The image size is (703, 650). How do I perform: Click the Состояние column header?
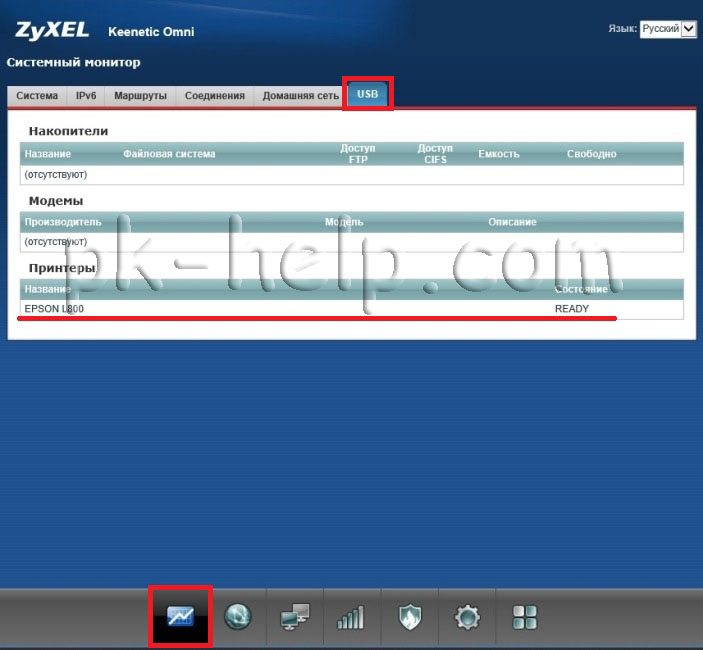[x=581, y=289]
